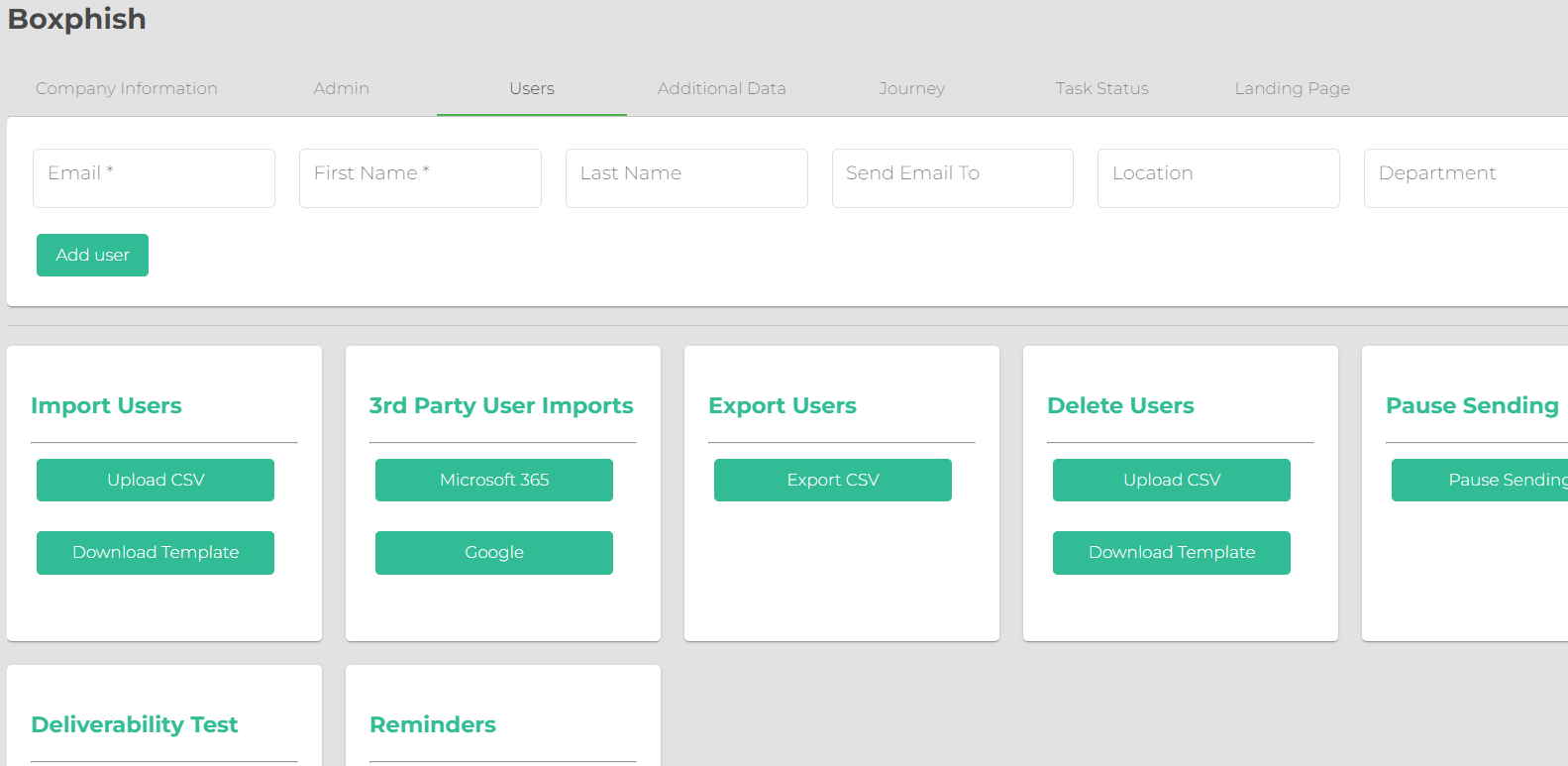Click the Add user button
1568x766 pixels.
pos(92,255)
